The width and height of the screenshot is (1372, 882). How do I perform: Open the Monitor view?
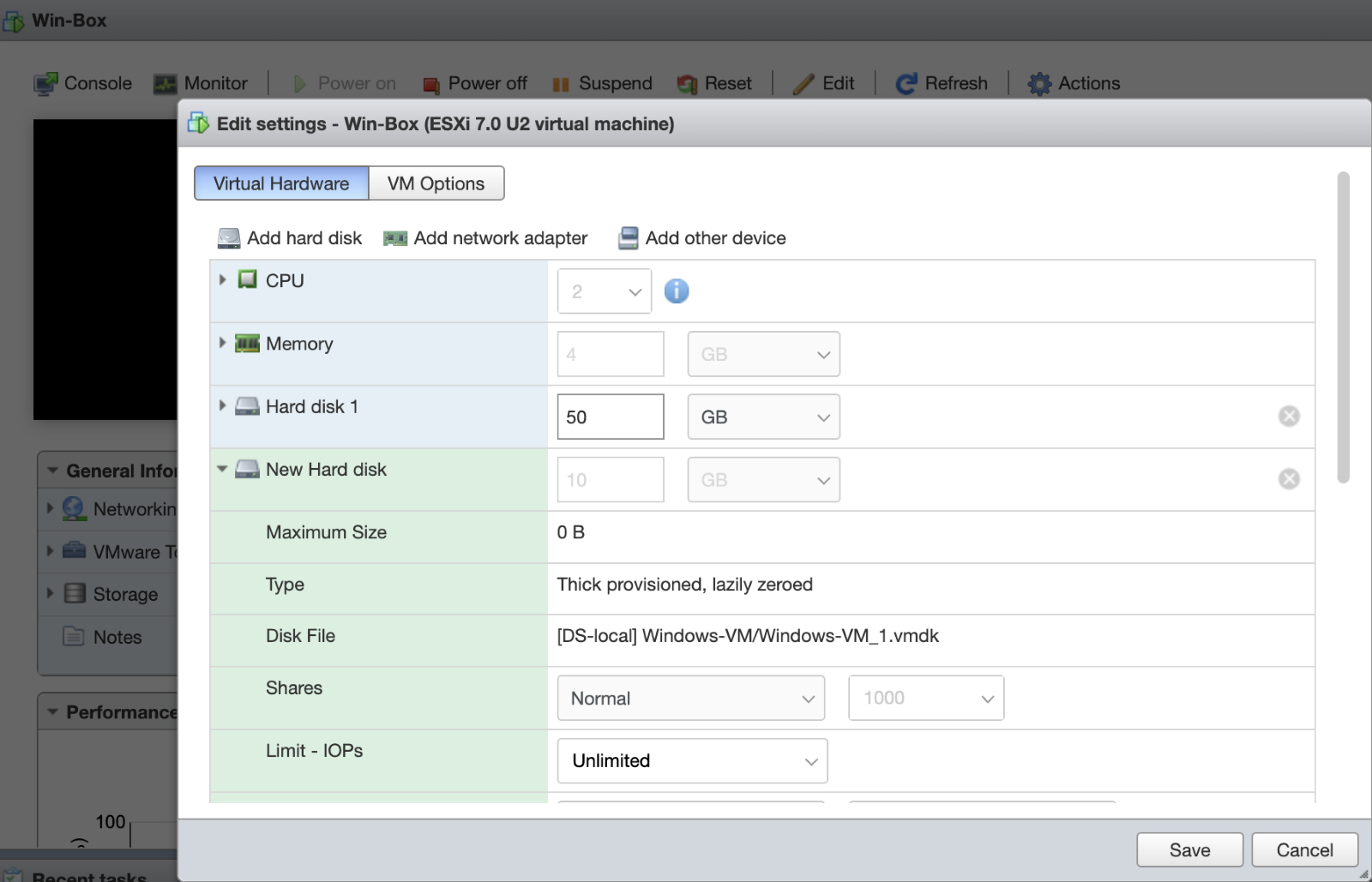point(201,83)
